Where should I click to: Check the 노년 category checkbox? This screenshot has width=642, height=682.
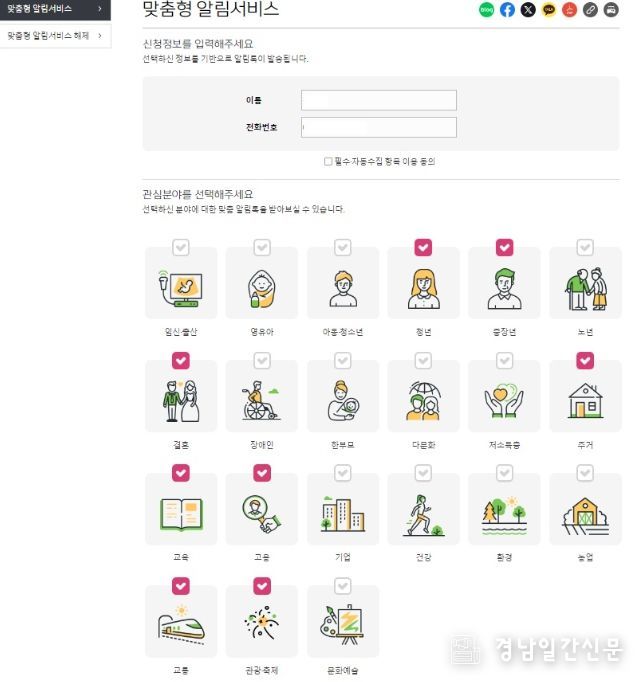585,247
